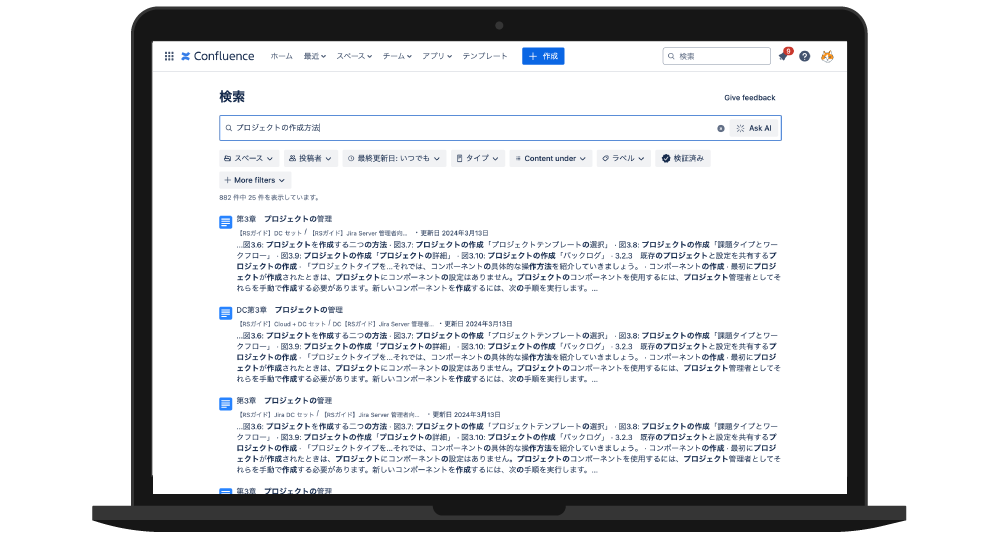This screenshot has width=1000, height=538.
Task: Click the blue 作成 button
Action: pyautogui.click(x=543, y=56)
